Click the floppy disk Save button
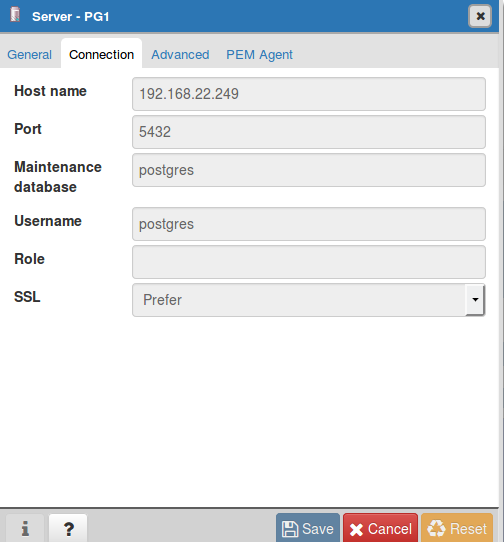The image size is (504, 542). (x=308, y=528)
